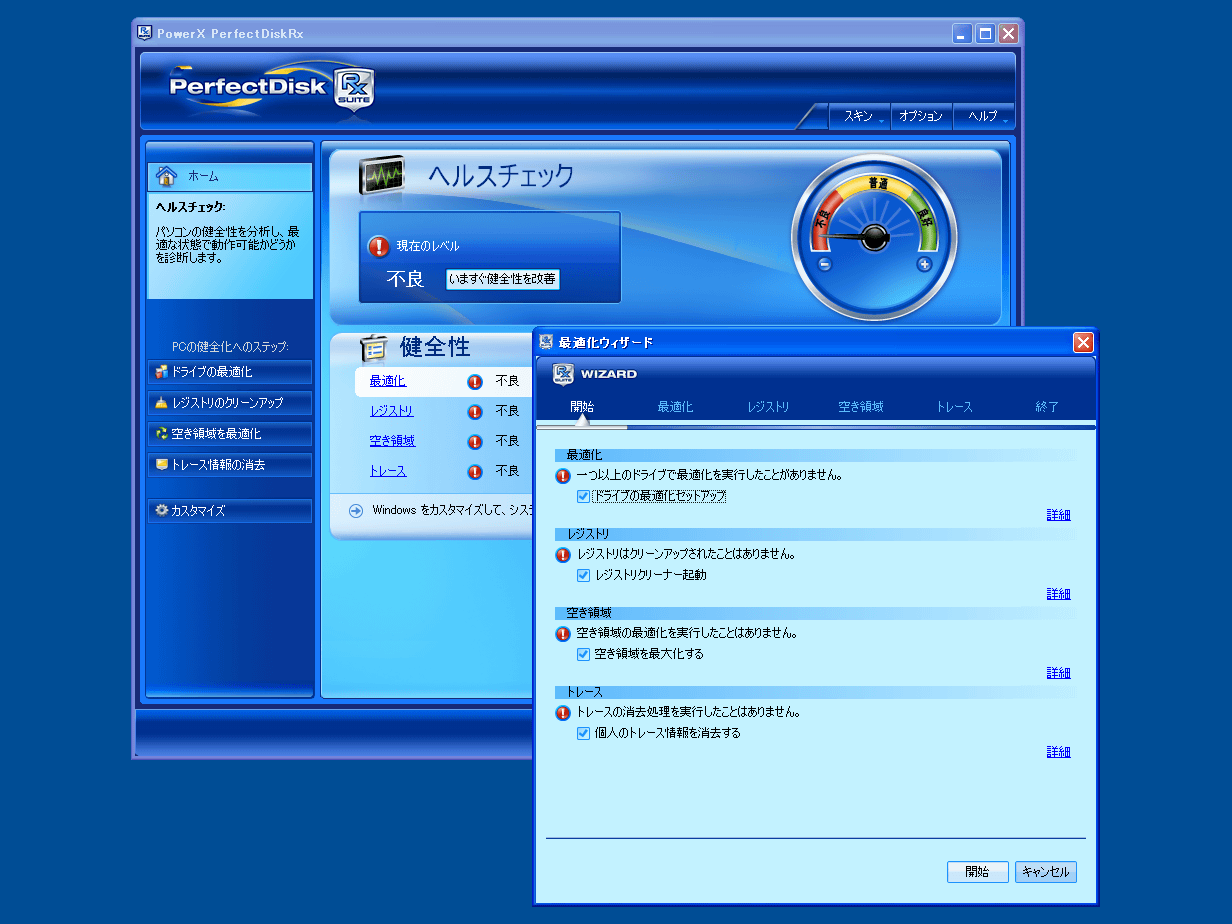Viewport: 1232px width, 924px height.
Task: Click the warning icon in トレース row of health list
Action: [x=475, y=472]
